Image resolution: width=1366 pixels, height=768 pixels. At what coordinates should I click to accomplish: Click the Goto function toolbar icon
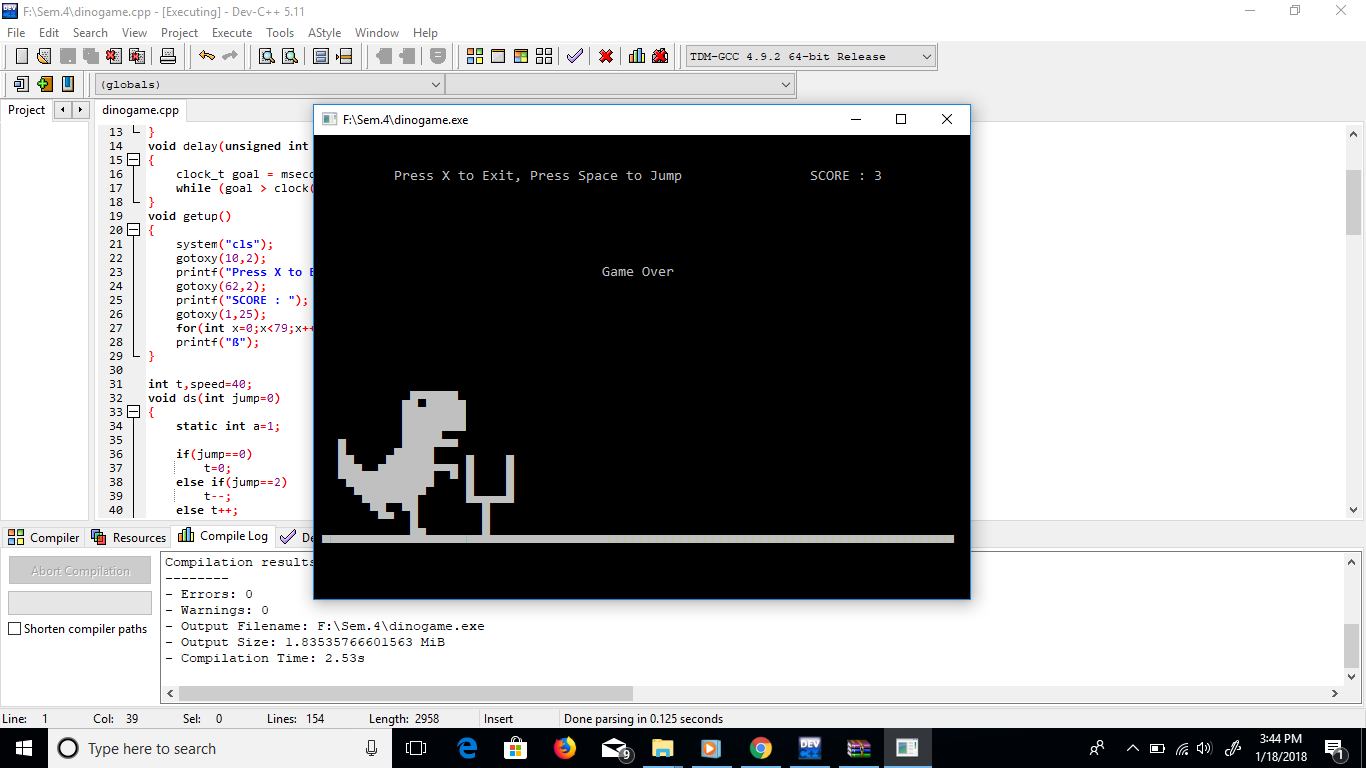coord(321,56)
